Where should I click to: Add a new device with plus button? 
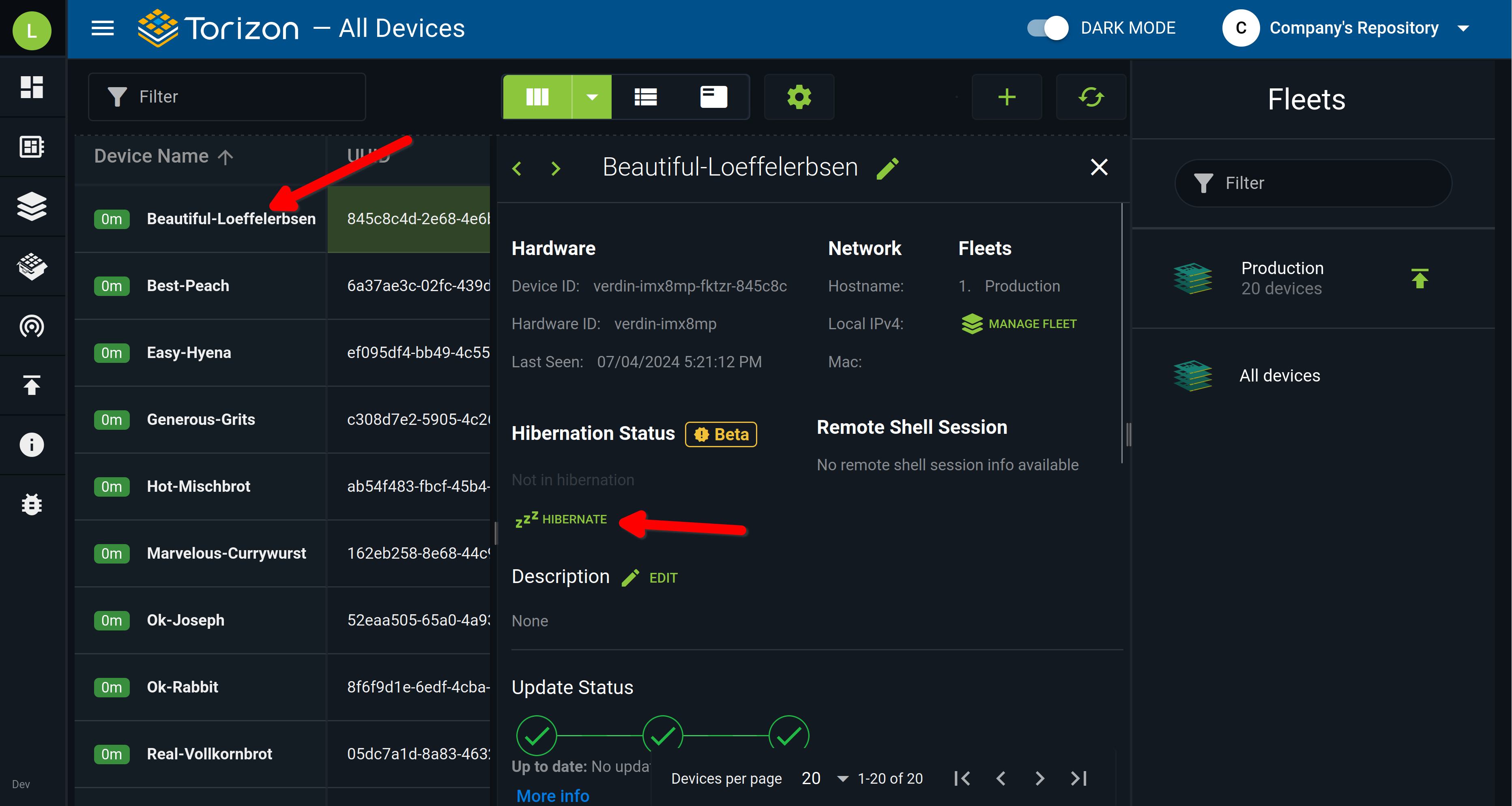coord(1007,97)
